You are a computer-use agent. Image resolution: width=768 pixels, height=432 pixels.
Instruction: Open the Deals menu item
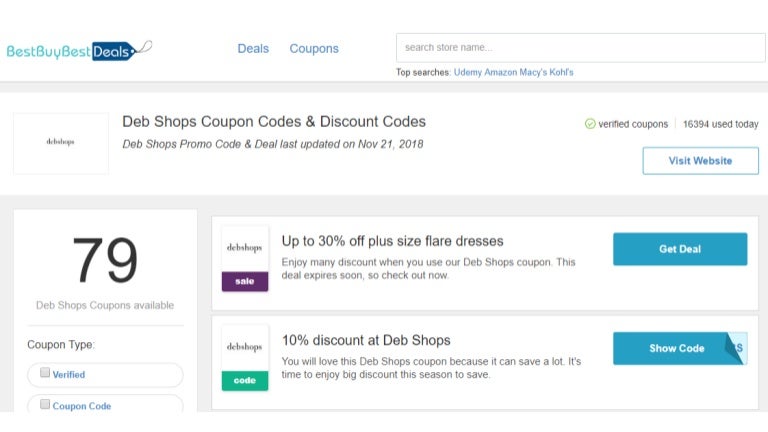click(x=253, y=48)
